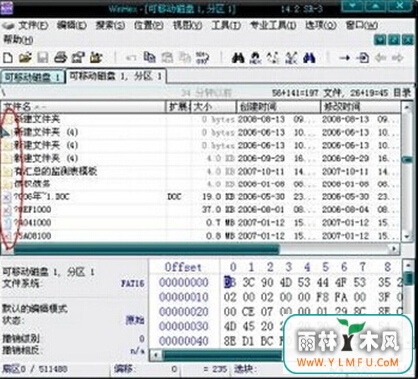Click the Go to sector icon

(x=363, y=58)
